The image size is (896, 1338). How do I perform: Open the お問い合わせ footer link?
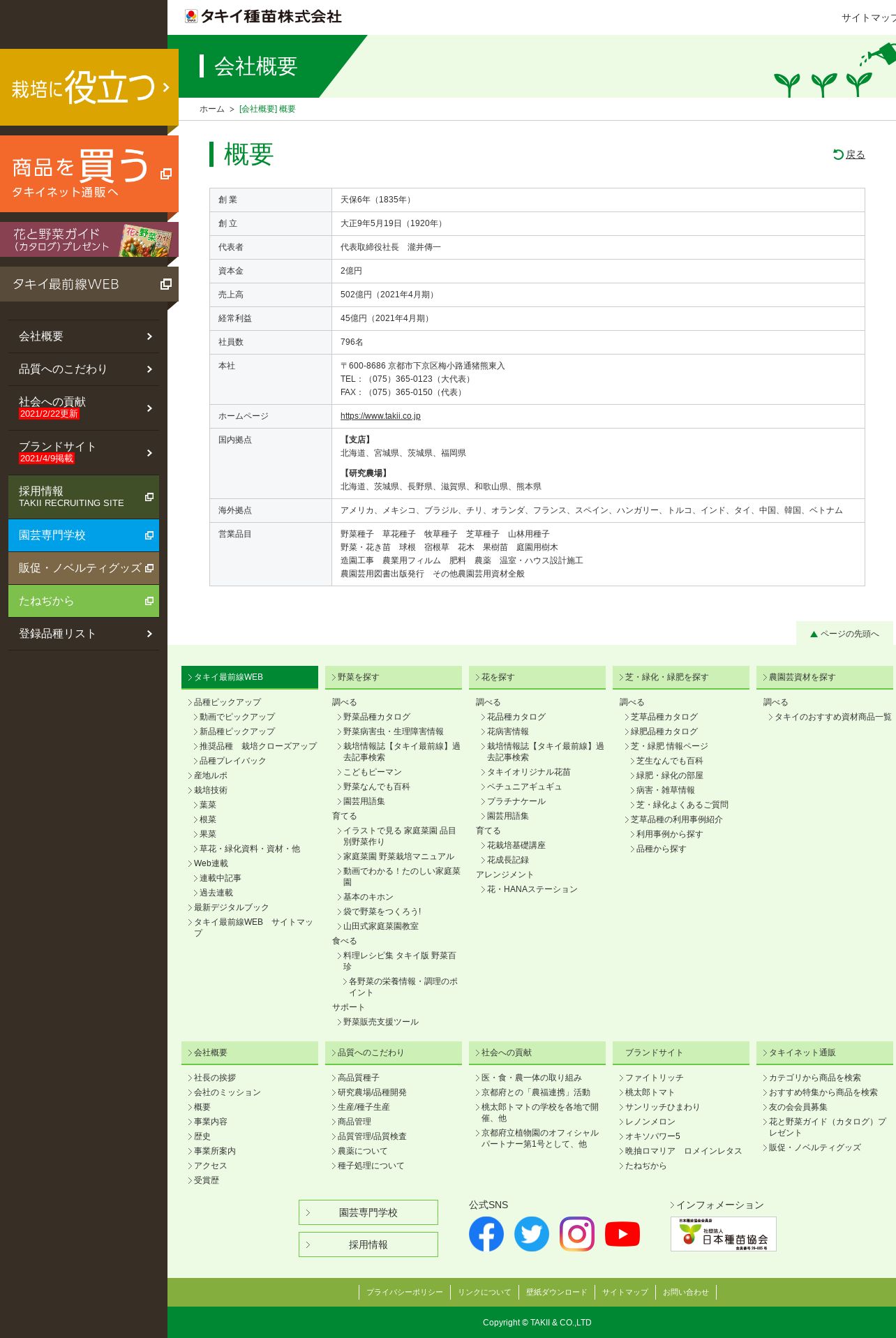point(686,1293)
